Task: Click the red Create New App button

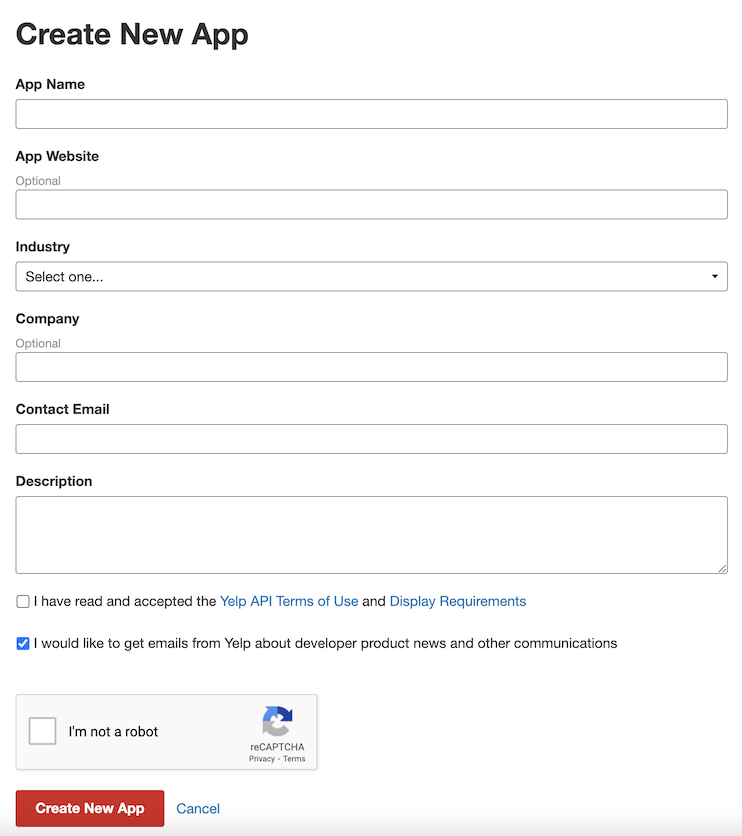Action: coord(89,808)
